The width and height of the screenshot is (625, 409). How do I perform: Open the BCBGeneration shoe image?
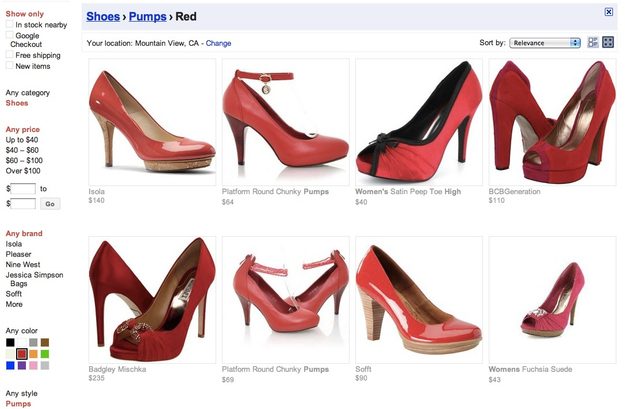pos(552,122)
